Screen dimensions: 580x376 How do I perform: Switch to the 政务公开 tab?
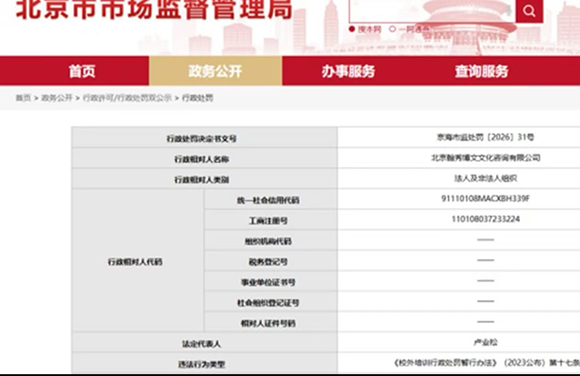(215, 71)
